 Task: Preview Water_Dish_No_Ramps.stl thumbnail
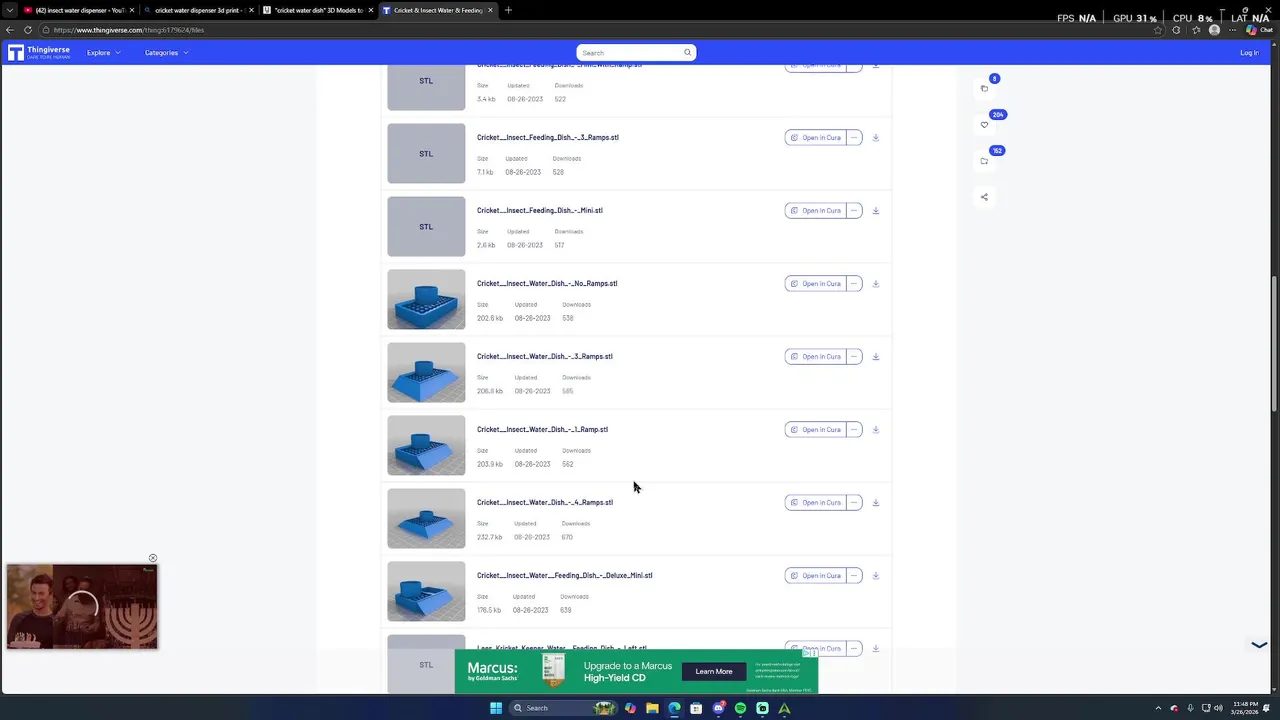click(x=426, y=299)
